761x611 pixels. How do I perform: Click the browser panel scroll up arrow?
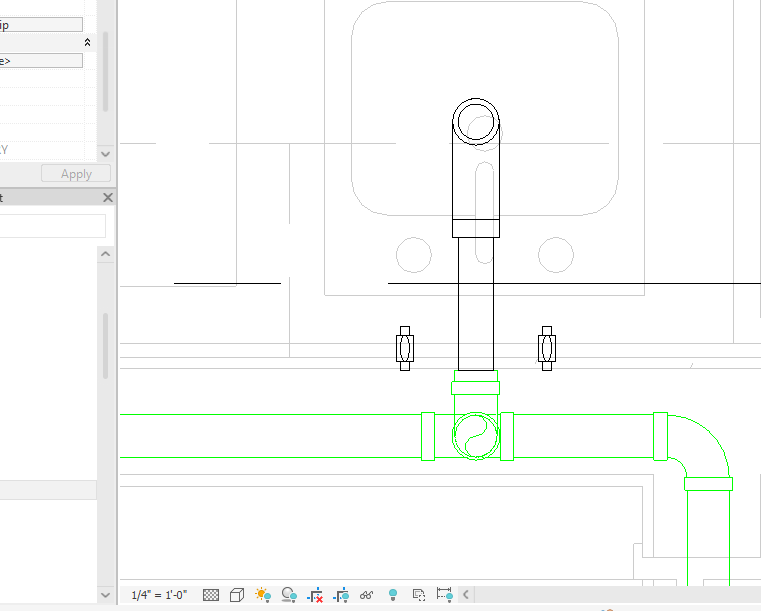tap(106, 255)
